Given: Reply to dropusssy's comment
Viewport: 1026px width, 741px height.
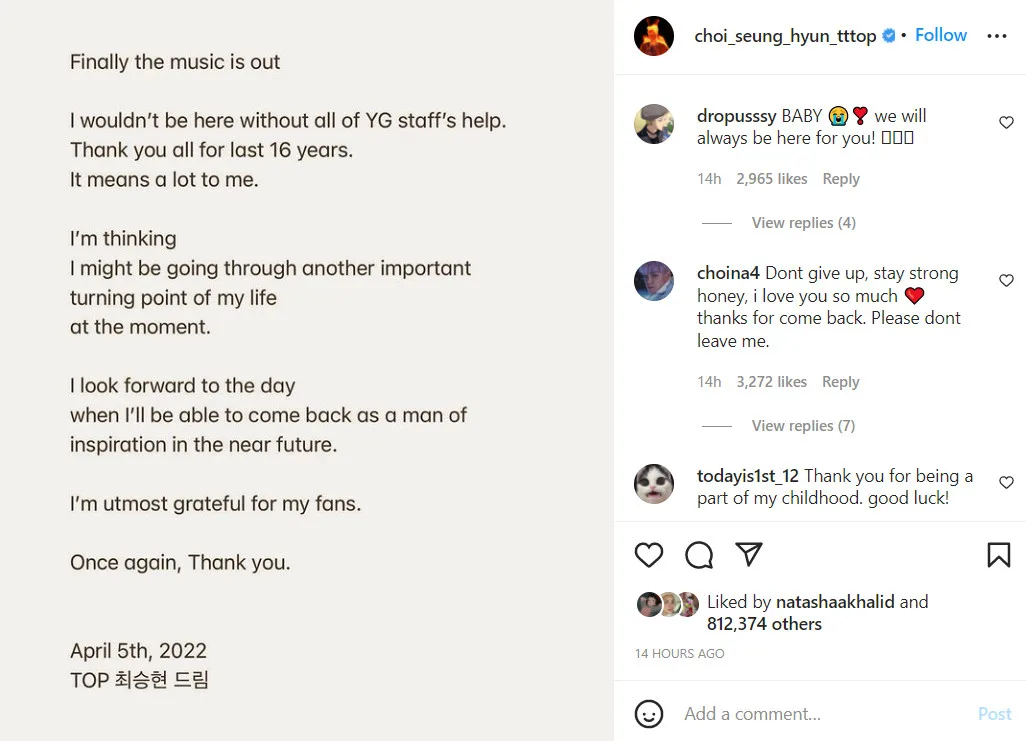Looking at the screenshot, I should click(840, 179).
